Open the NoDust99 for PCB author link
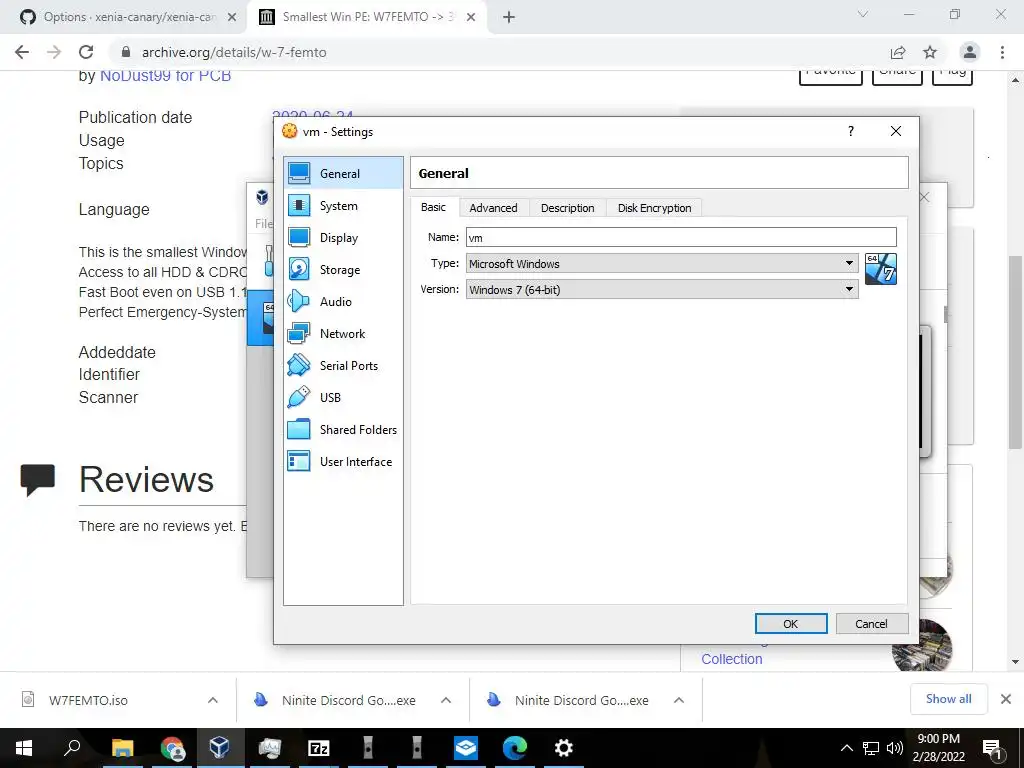The height and width of the screenshot is (768, 1024). (x=165, y=75)
